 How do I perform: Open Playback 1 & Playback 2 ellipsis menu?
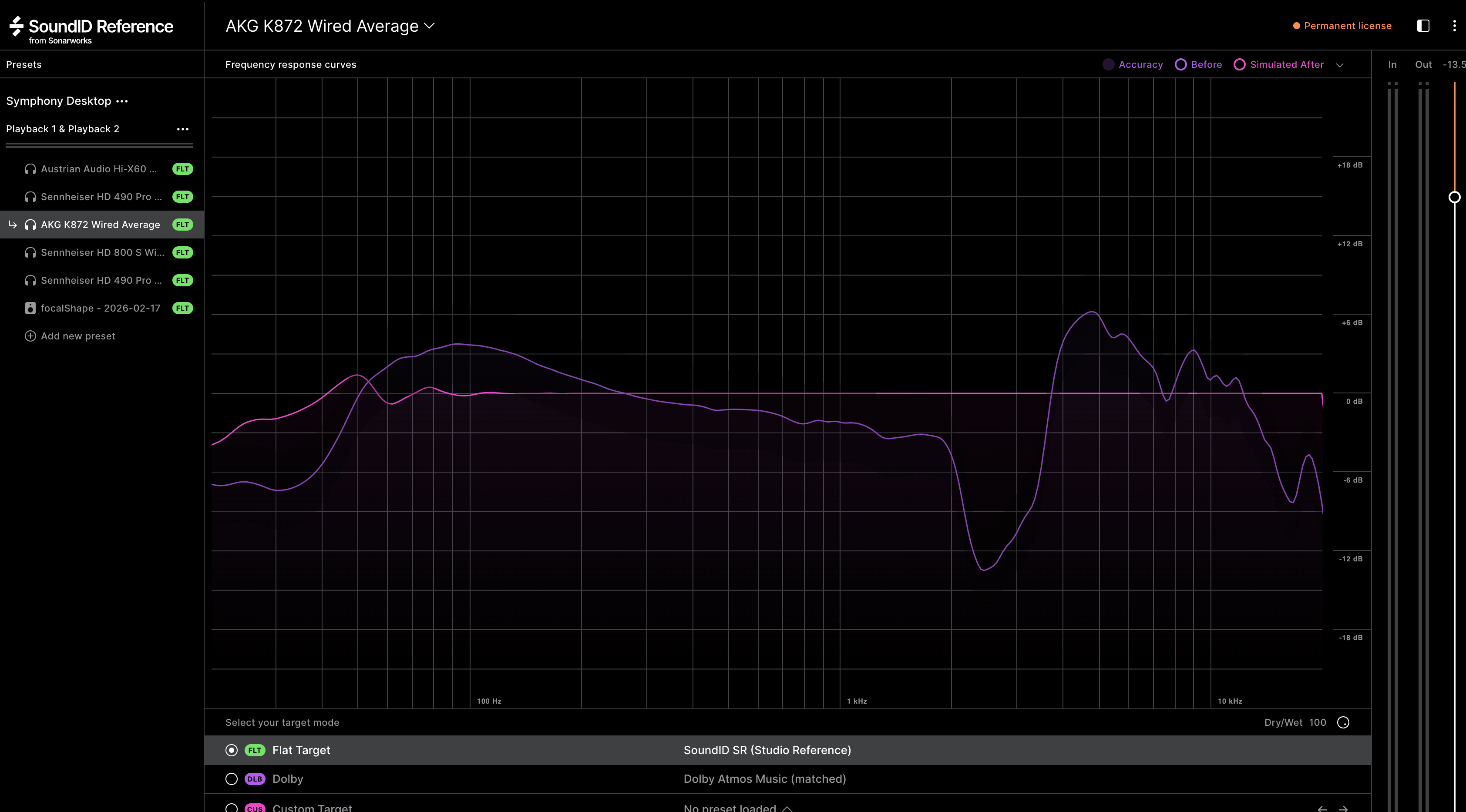(182, 129)
